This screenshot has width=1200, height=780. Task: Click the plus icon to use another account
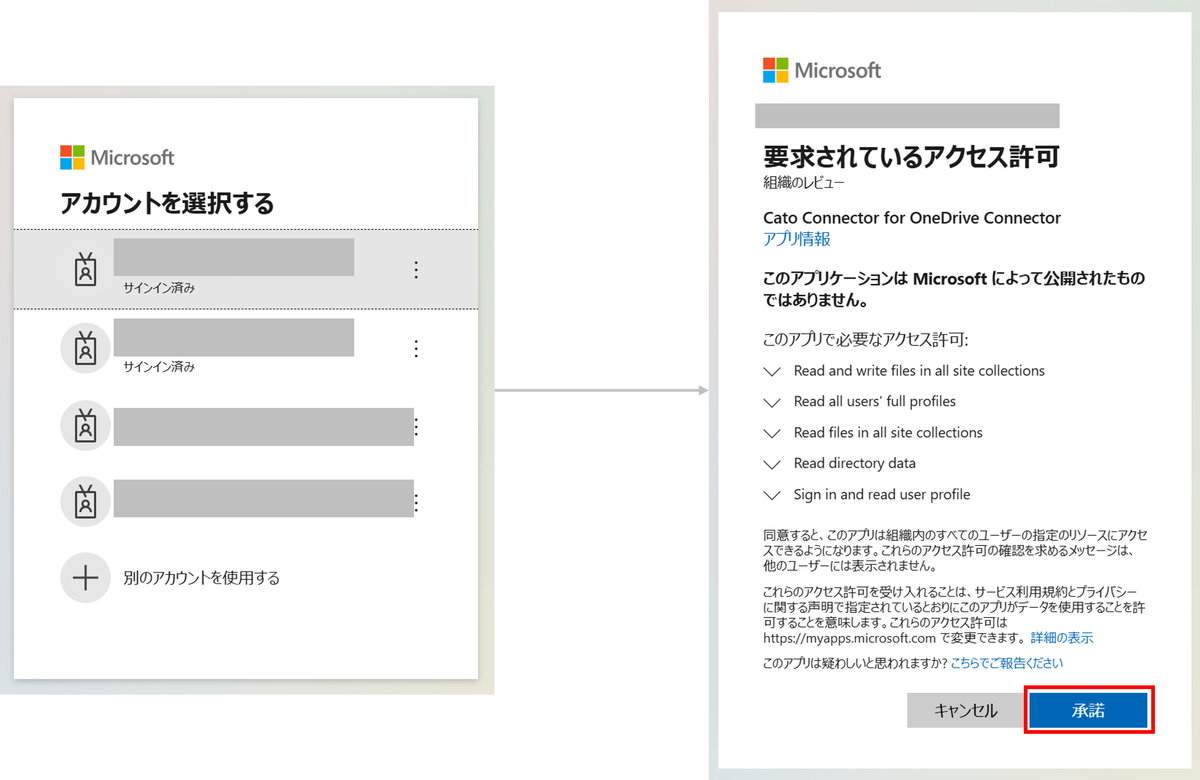[x=86, y=578]
